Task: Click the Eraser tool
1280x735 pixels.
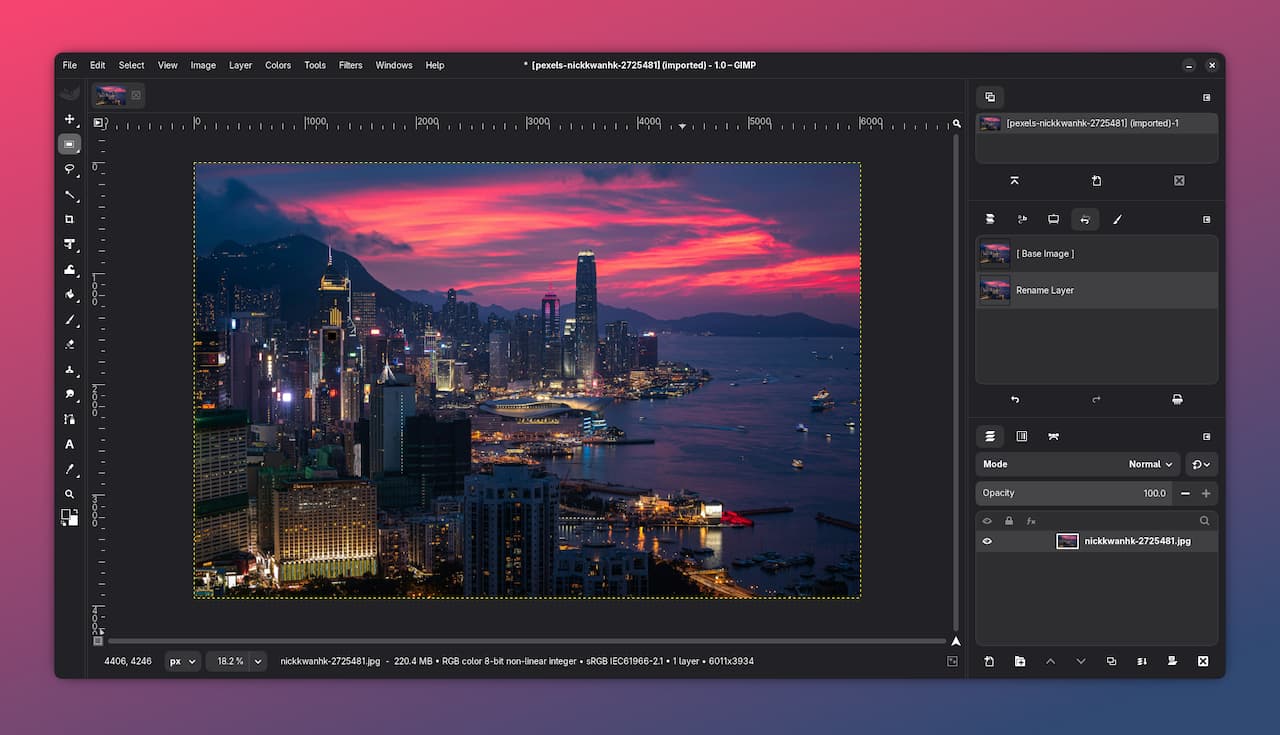Action: pos(69,344)
